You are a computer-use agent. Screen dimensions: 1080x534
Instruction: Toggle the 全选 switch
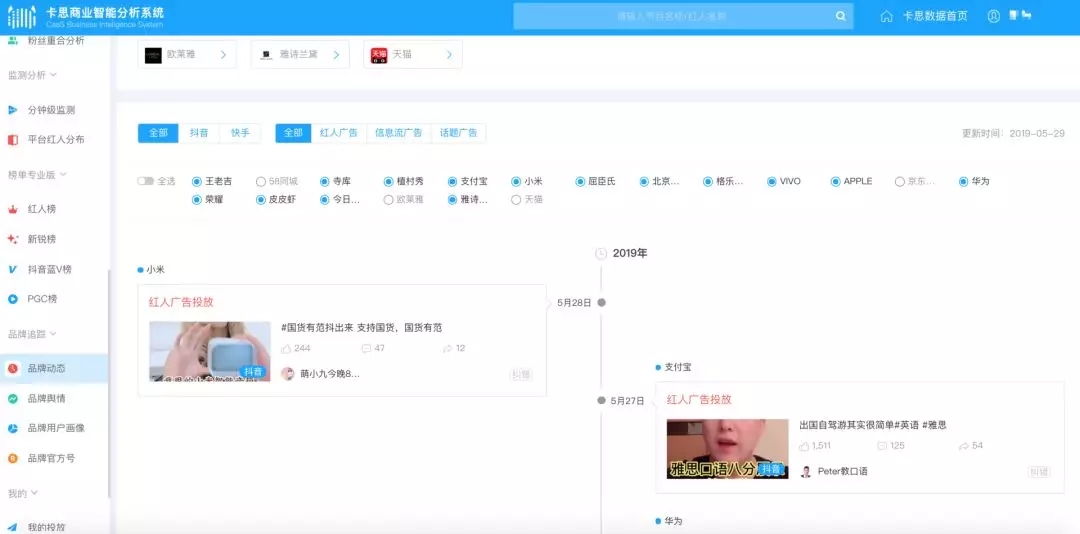(146, 181)
